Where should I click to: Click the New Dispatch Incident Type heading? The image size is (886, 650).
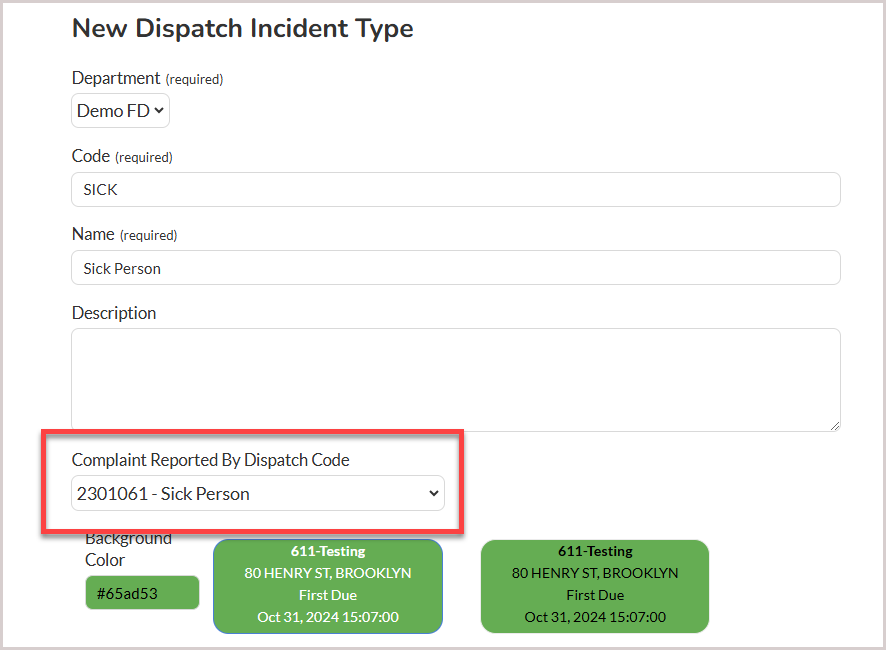pyautogui.click(x=242, y=28)
